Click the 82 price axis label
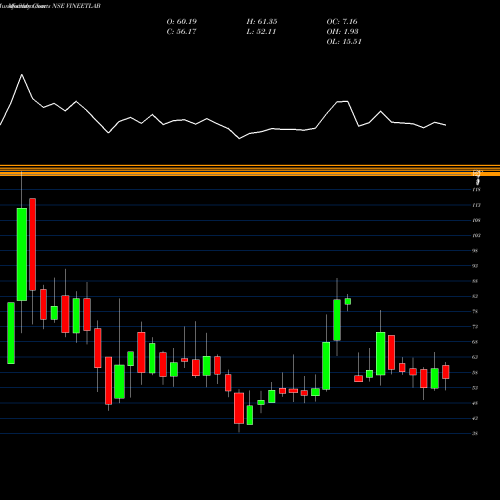 [x=475, y=296]
